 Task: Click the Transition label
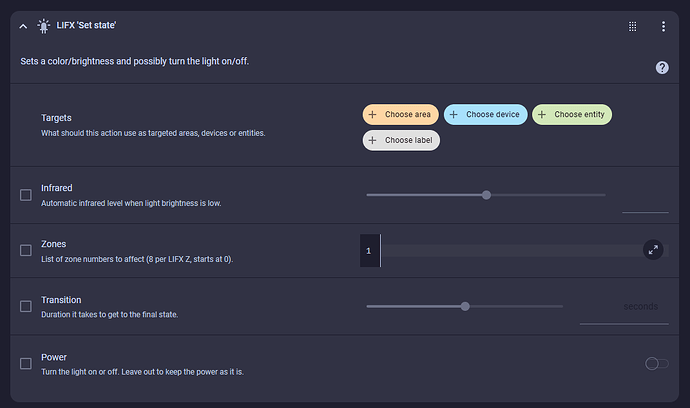tap(61, 300)
